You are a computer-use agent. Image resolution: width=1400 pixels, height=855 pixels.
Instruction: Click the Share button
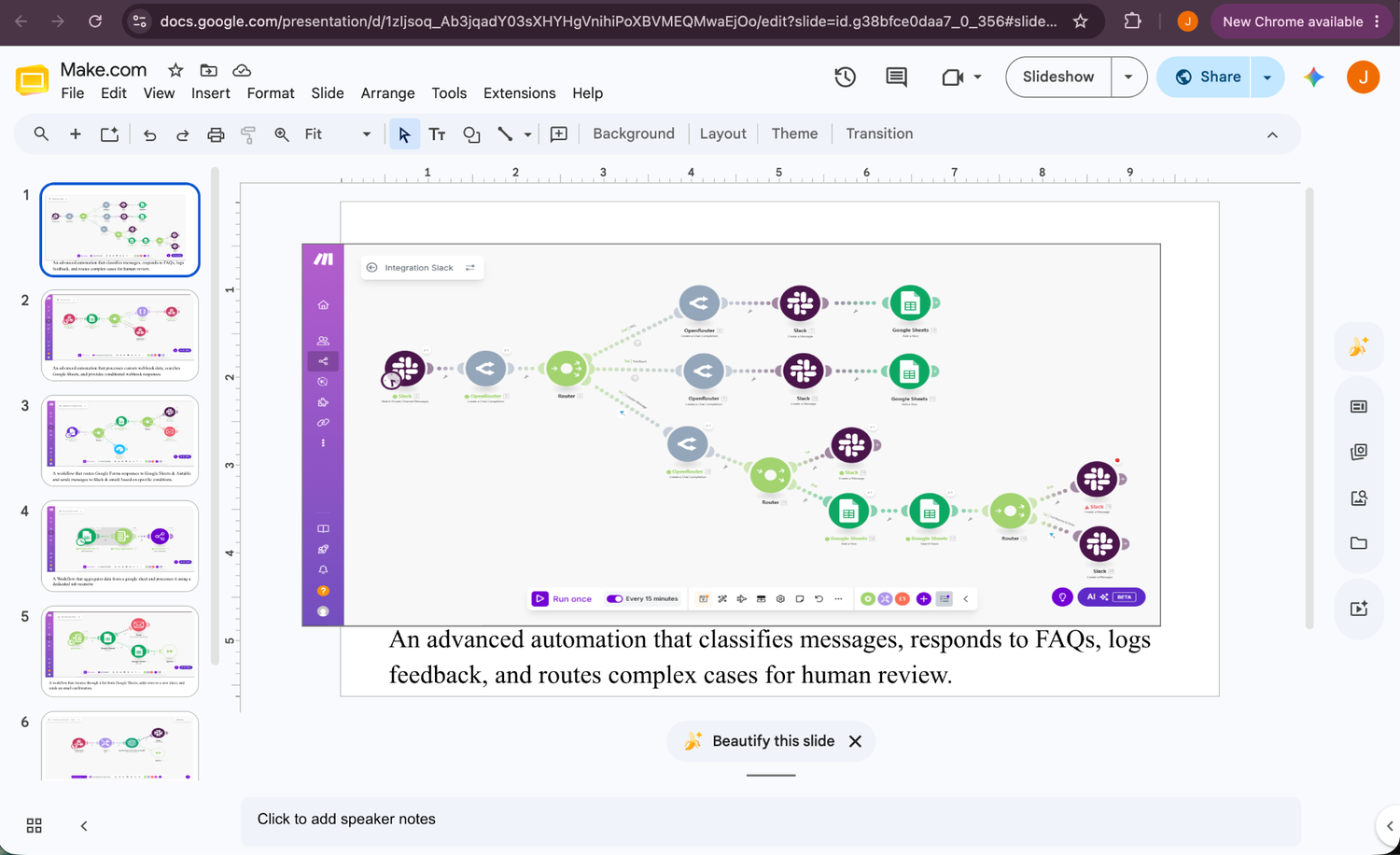point(1207,77)
